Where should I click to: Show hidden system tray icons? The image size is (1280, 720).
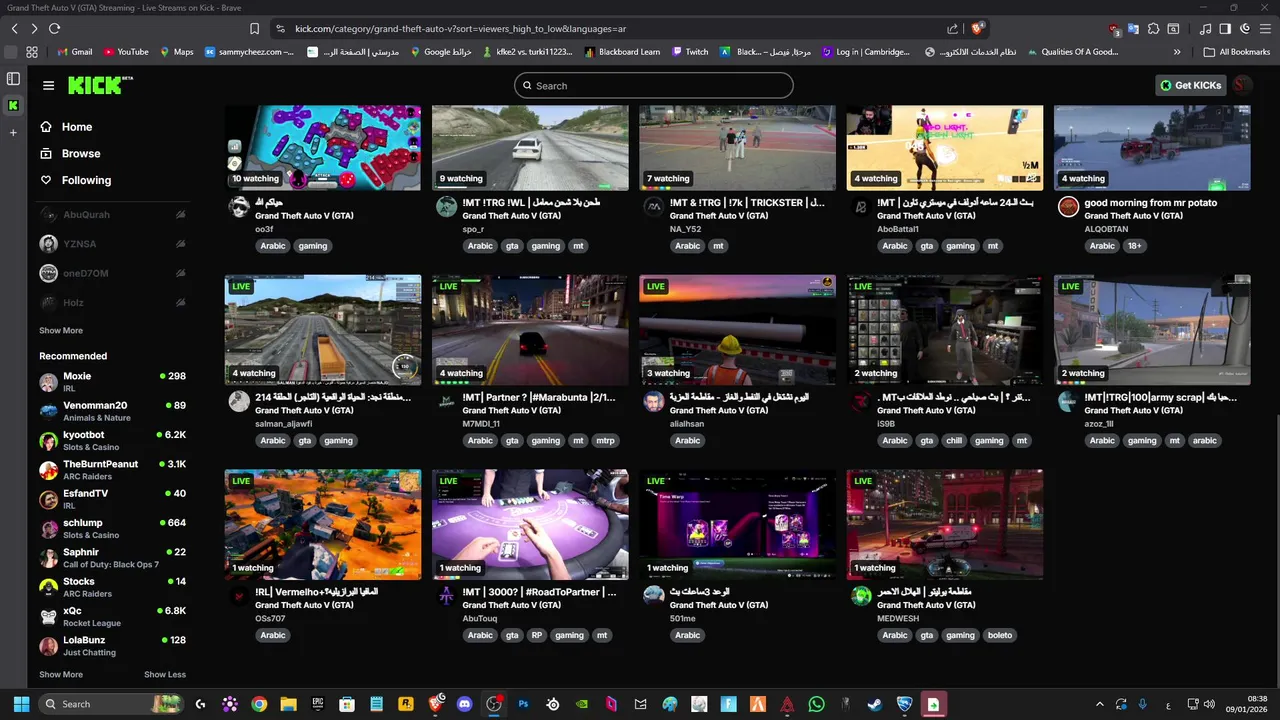[x=1100, y=704]
